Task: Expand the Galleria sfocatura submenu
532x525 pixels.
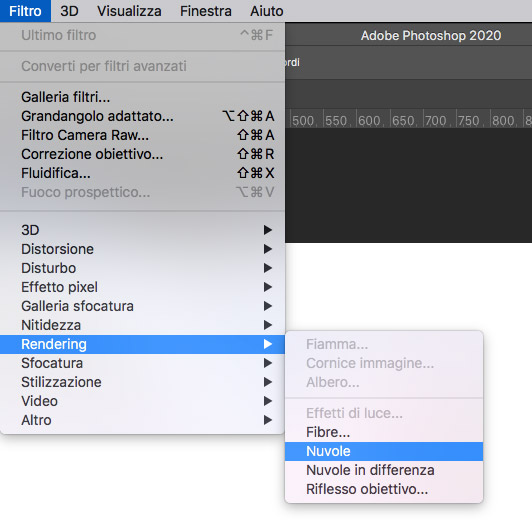Action: click(x=142, y=306)
